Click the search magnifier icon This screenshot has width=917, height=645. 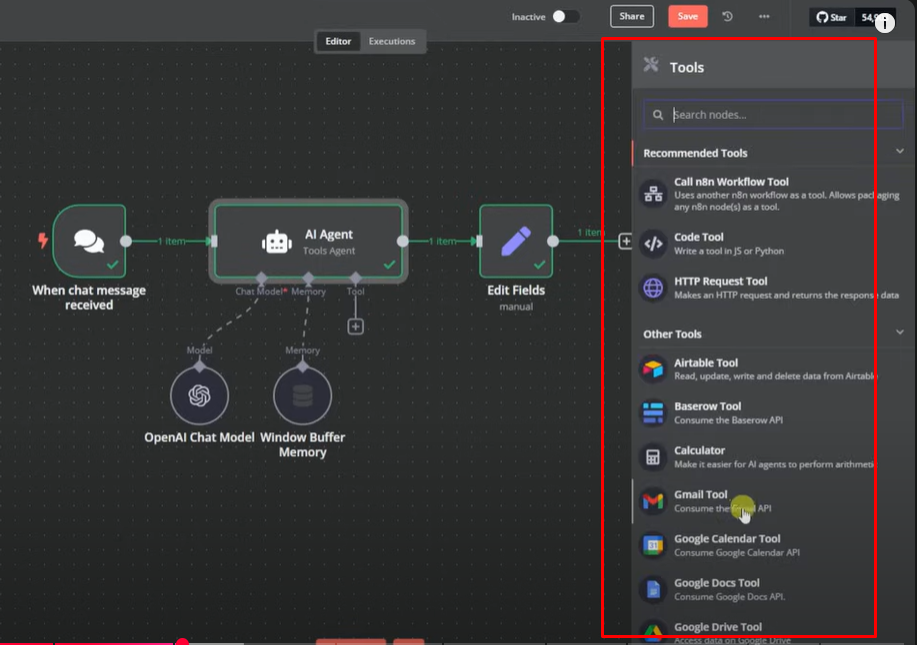click(x=658, y=115)
